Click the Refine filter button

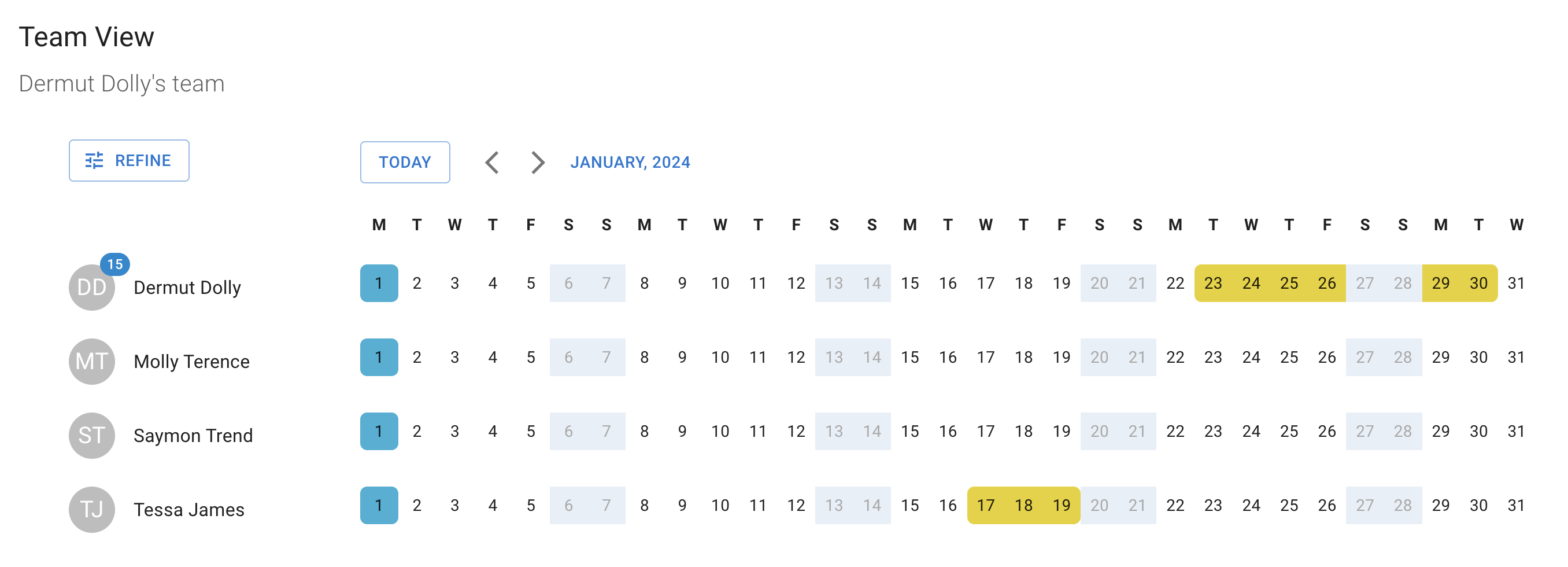129,161
